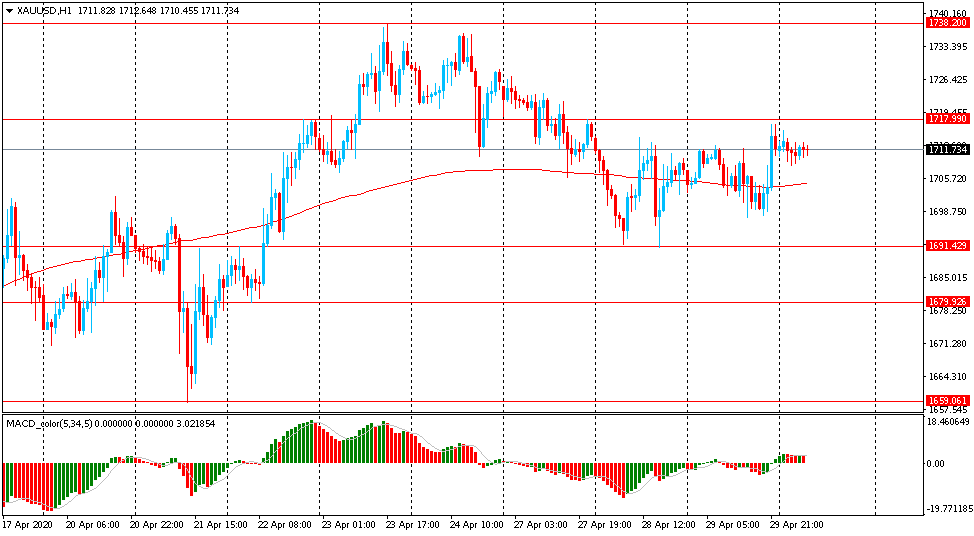Select the 1679.926 price level label

click(947, 302)
